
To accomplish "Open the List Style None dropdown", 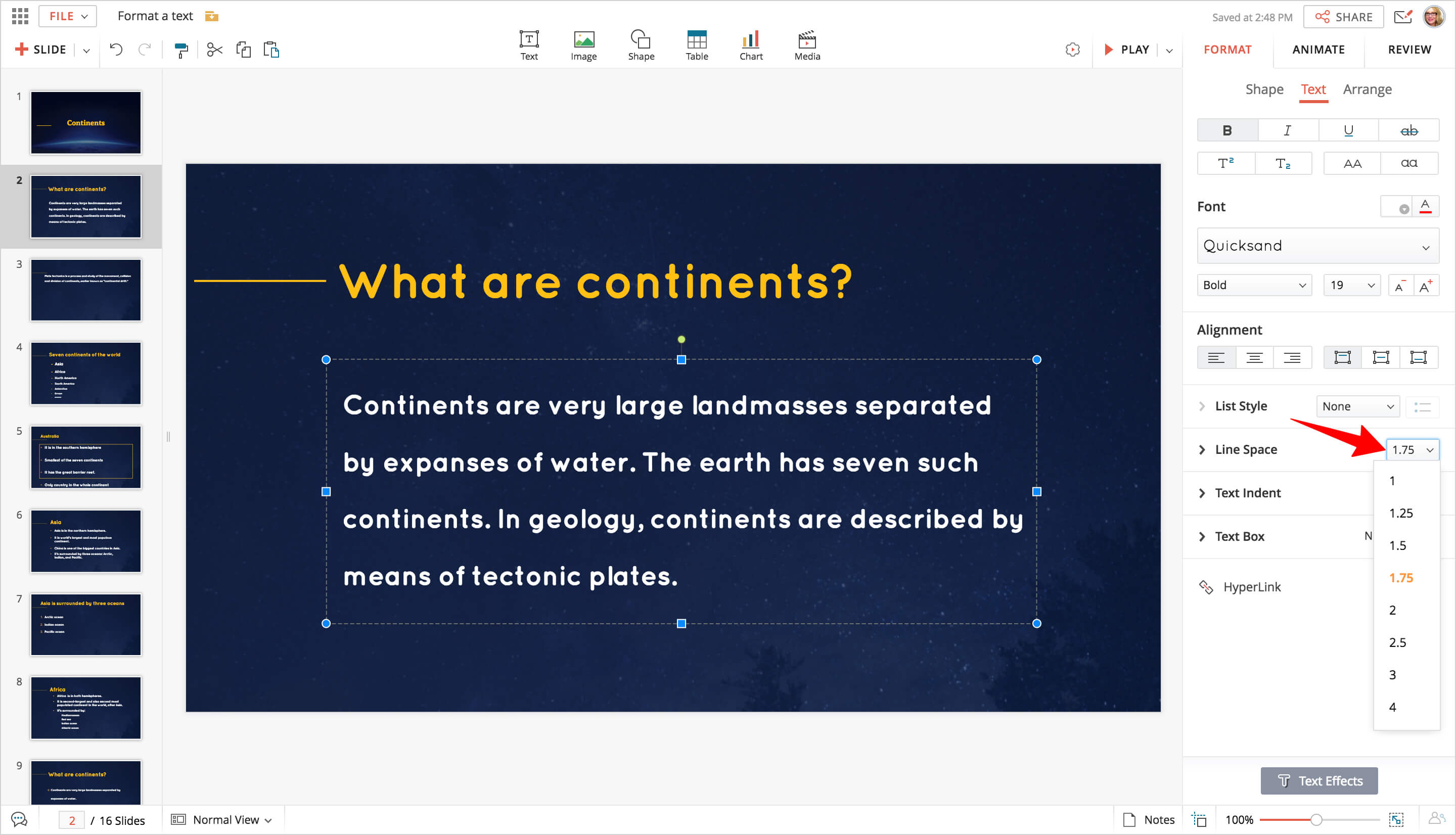I will (1357, 406).
